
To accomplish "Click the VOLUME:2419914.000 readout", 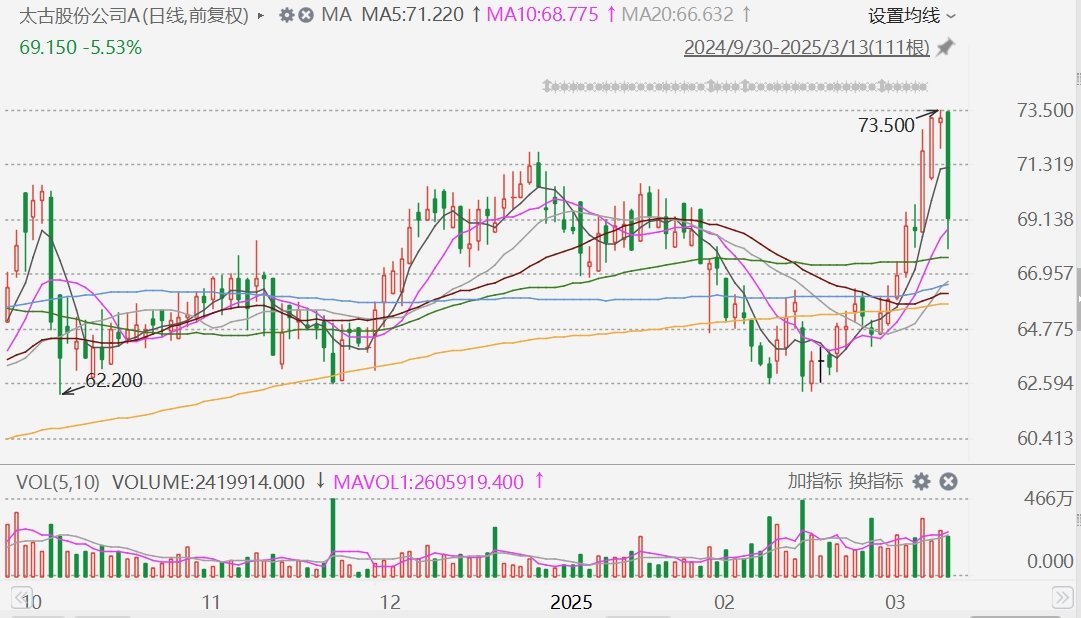I will [x=208, y=481].
